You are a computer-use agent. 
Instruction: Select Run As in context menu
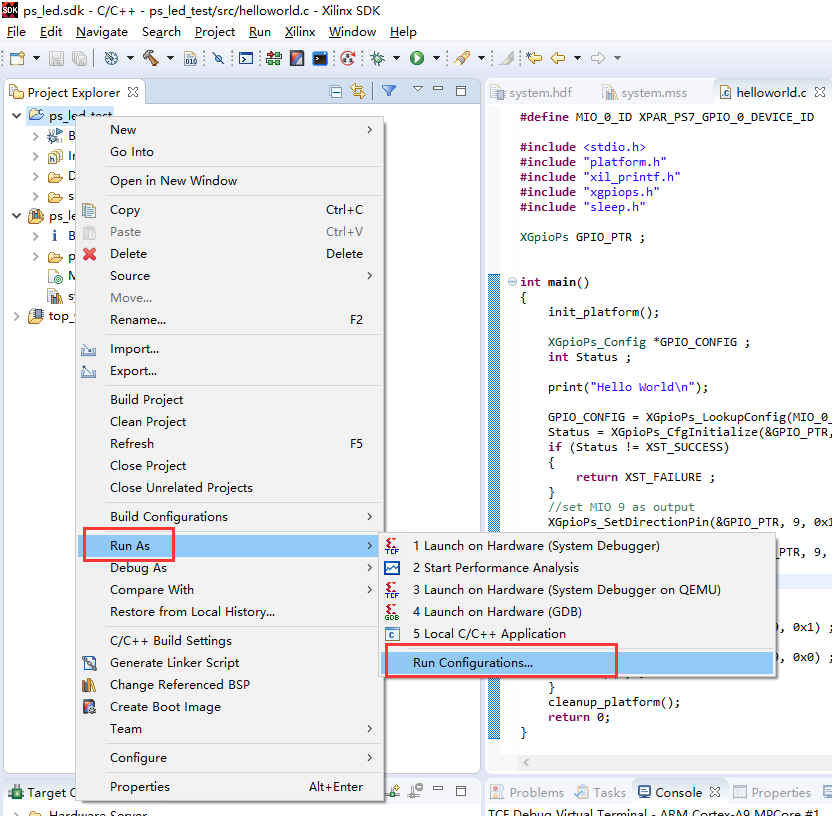click(229, 546)
